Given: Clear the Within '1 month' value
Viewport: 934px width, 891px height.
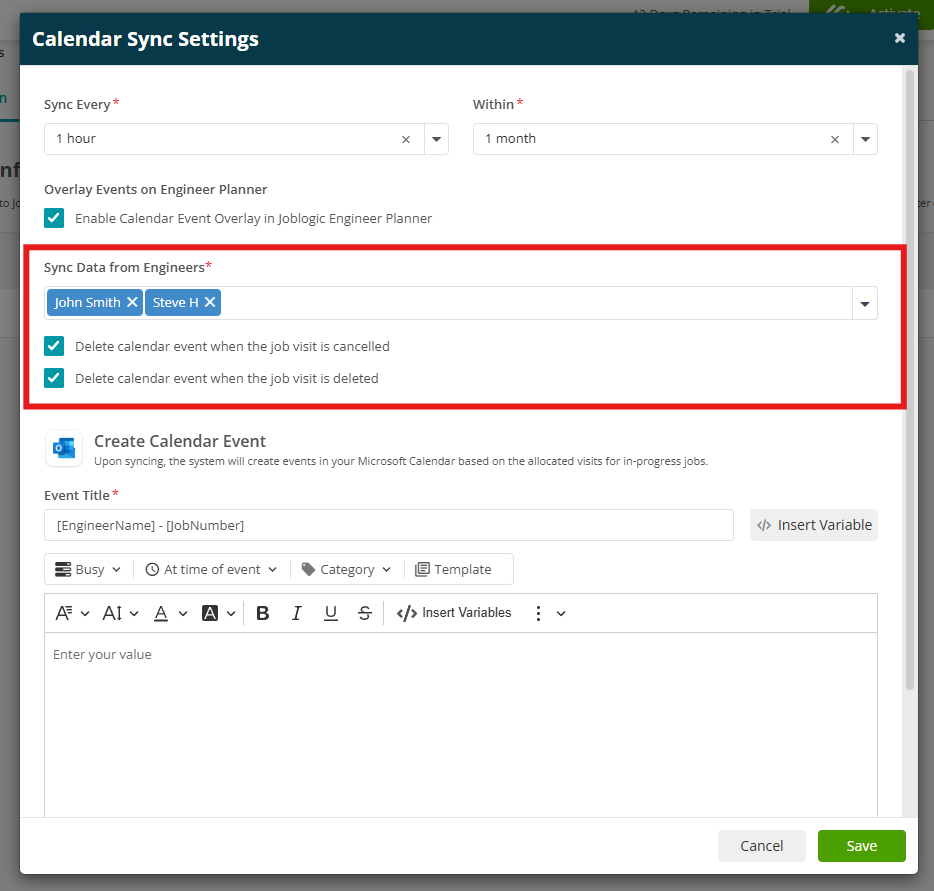Looking at the screenshot, I should 835,139.
